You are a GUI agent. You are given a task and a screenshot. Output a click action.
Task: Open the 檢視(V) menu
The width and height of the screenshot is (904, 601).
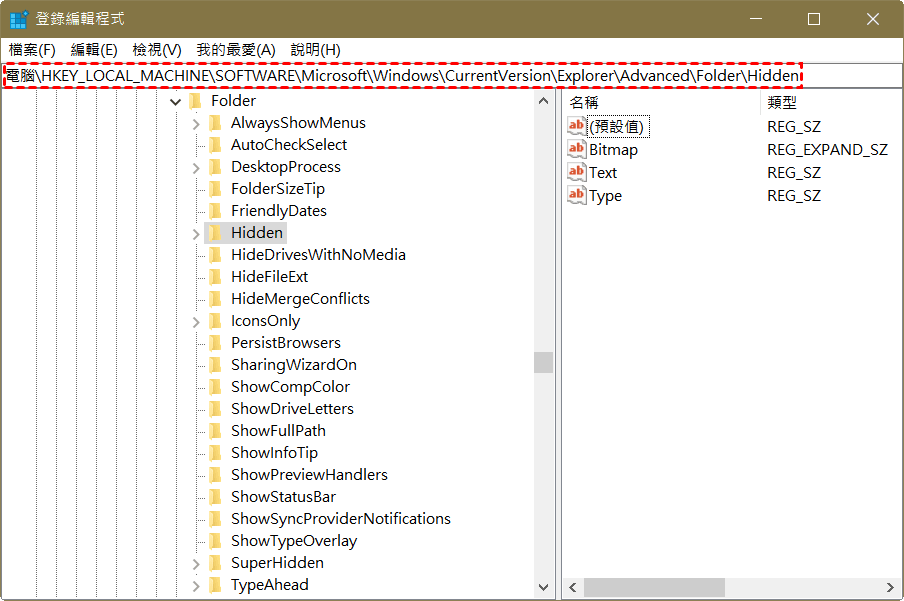pyautogui.click(x=157, y=50)
